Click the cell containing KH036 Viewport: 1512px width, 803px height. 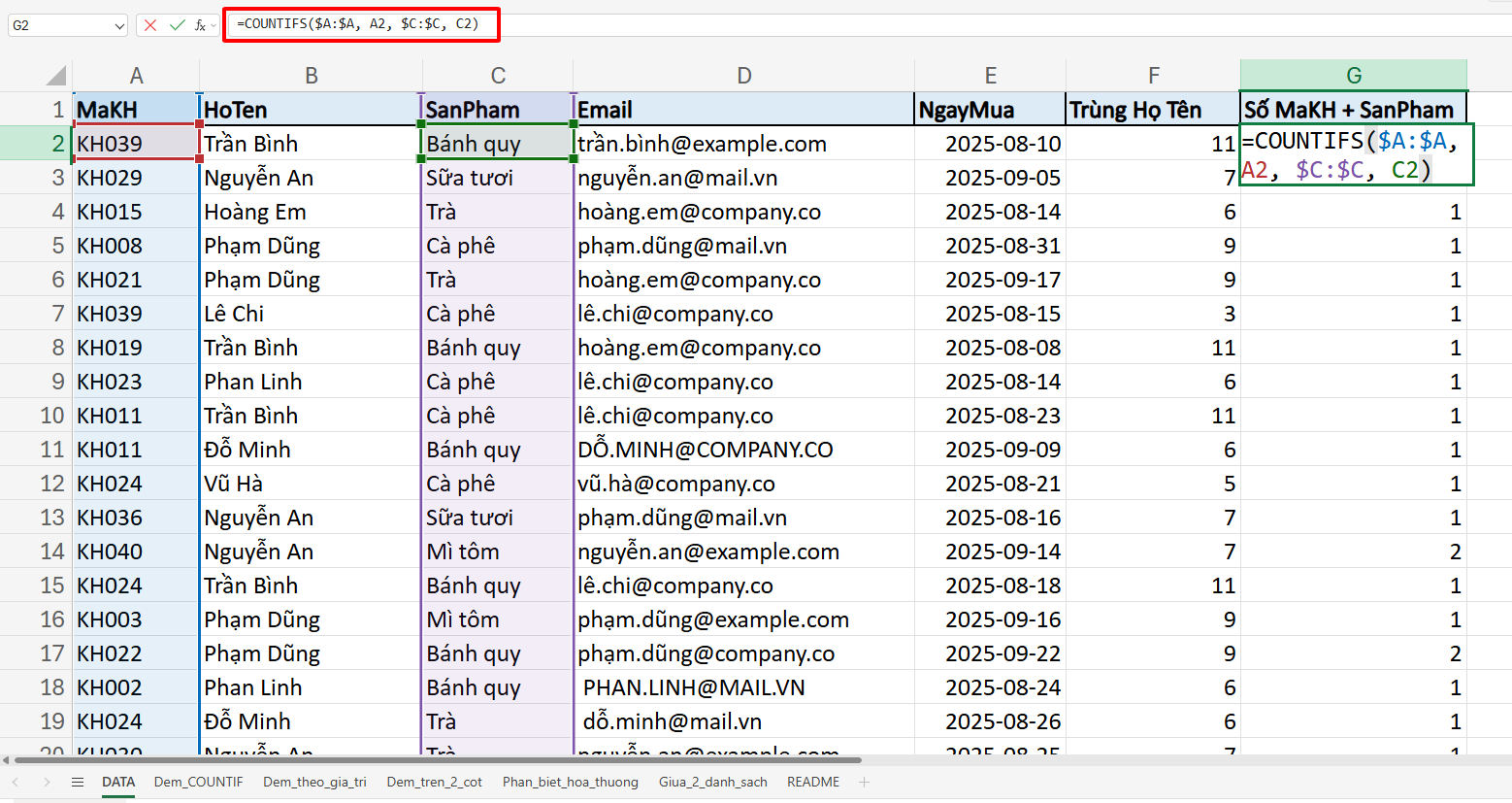click(x=136, y=518)
